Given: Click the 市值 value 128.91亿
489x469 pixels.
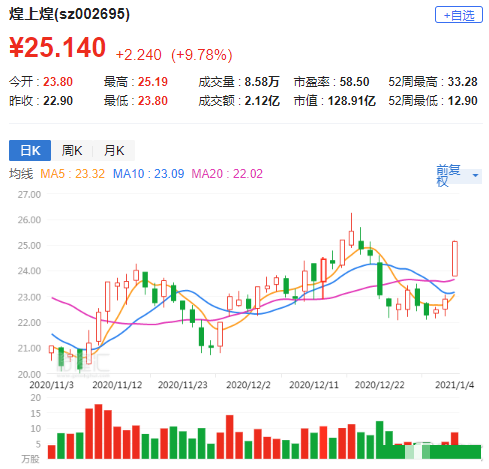Looking at the screenshot, I should 352,101.
